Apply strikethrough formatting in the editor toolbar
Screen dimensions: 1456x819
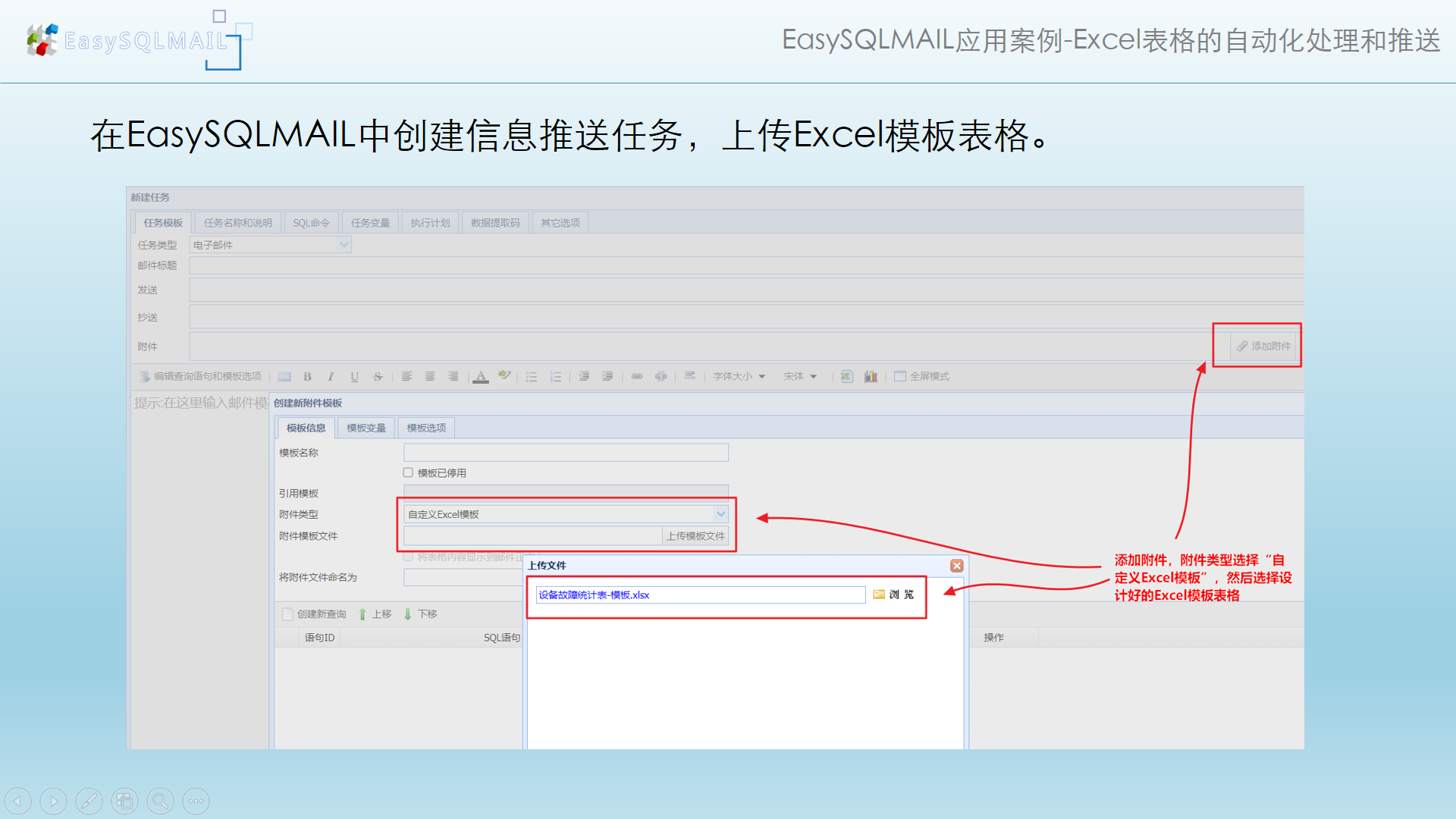(x=378, y=377)
